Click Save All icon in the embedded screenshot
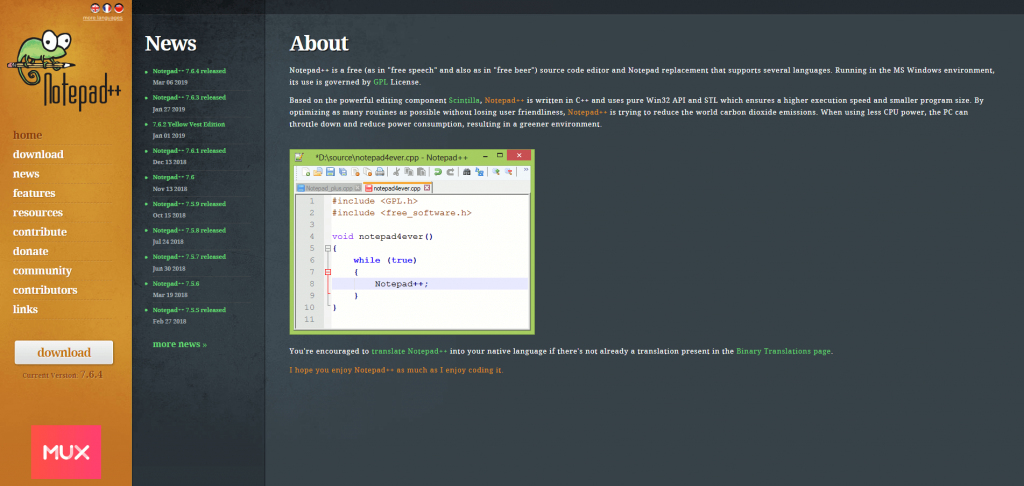 [x=343, y=172]
